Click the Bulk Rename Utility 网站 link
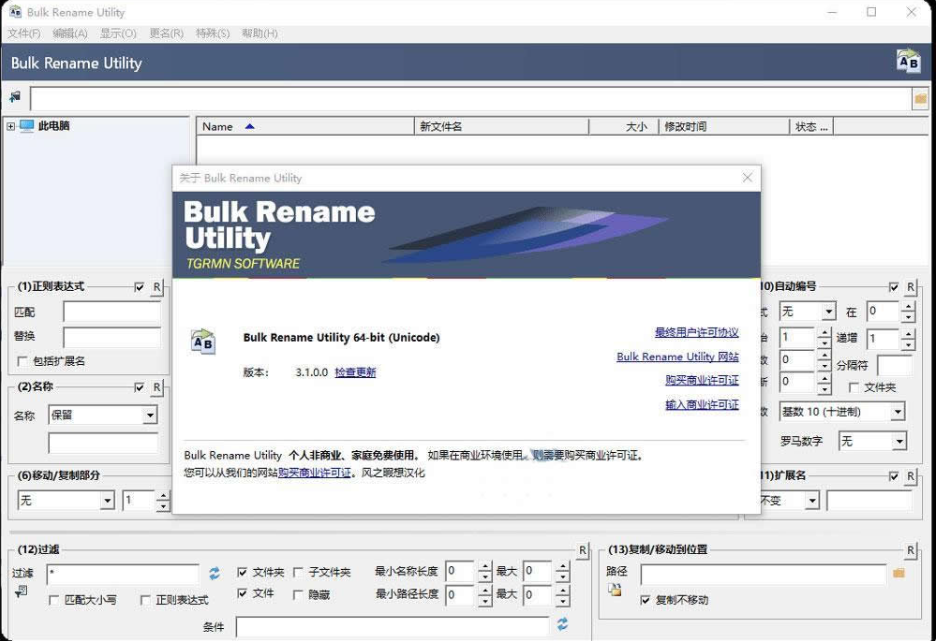The width and height of the screenshot is (936, 641). point(678,357)
